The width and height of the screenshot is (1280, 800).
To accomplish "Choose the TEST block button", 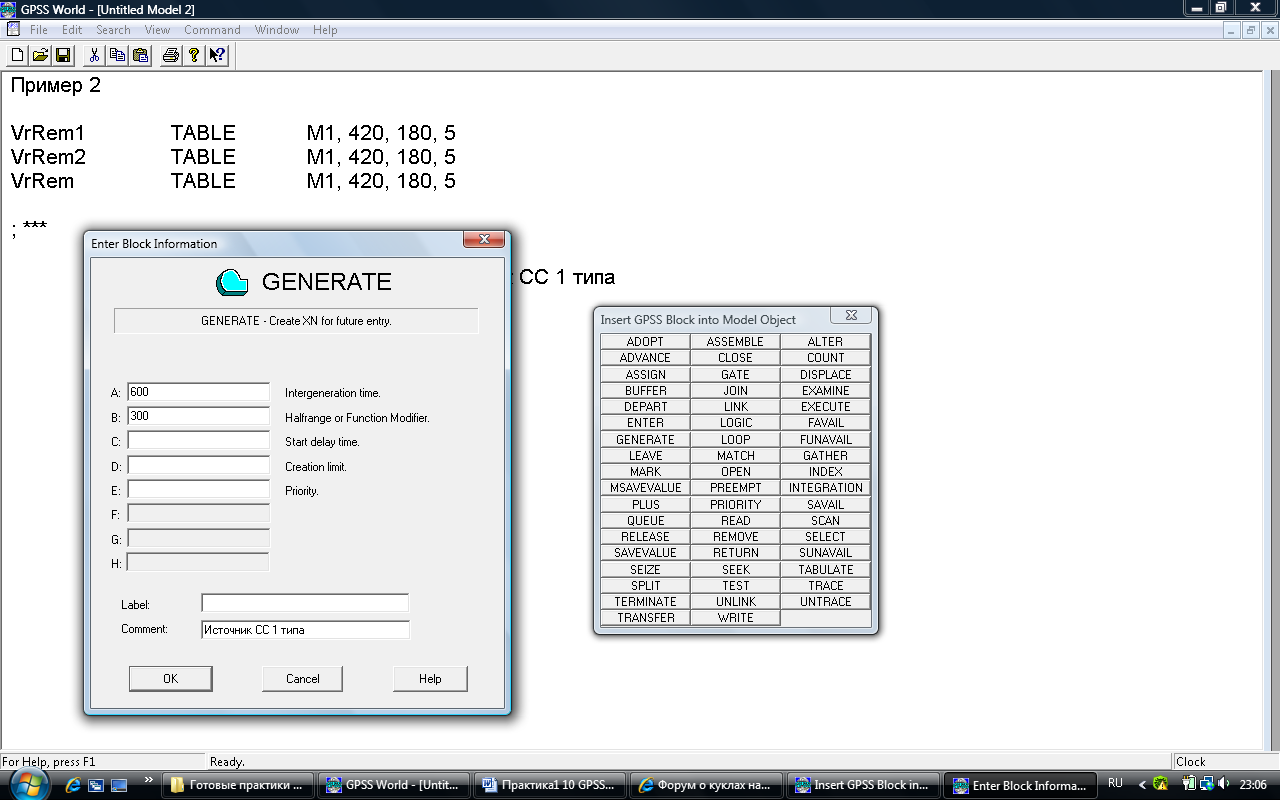I will (x=735, y=585).
